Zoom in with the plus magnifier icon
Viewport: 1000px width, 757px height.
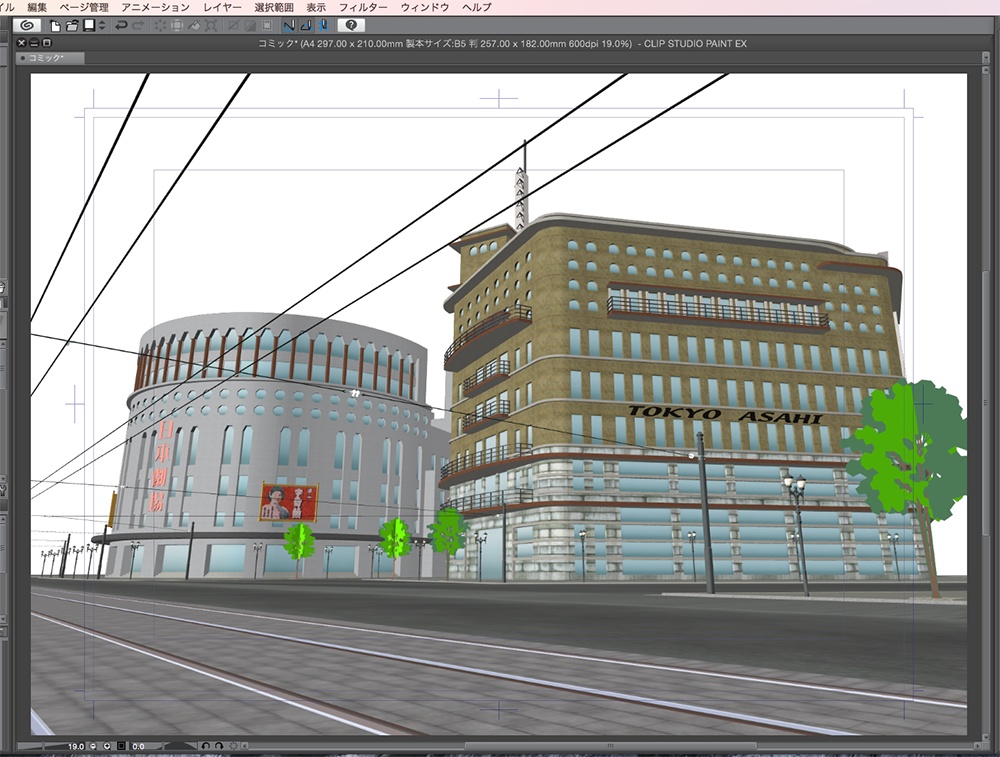(107, 746)
